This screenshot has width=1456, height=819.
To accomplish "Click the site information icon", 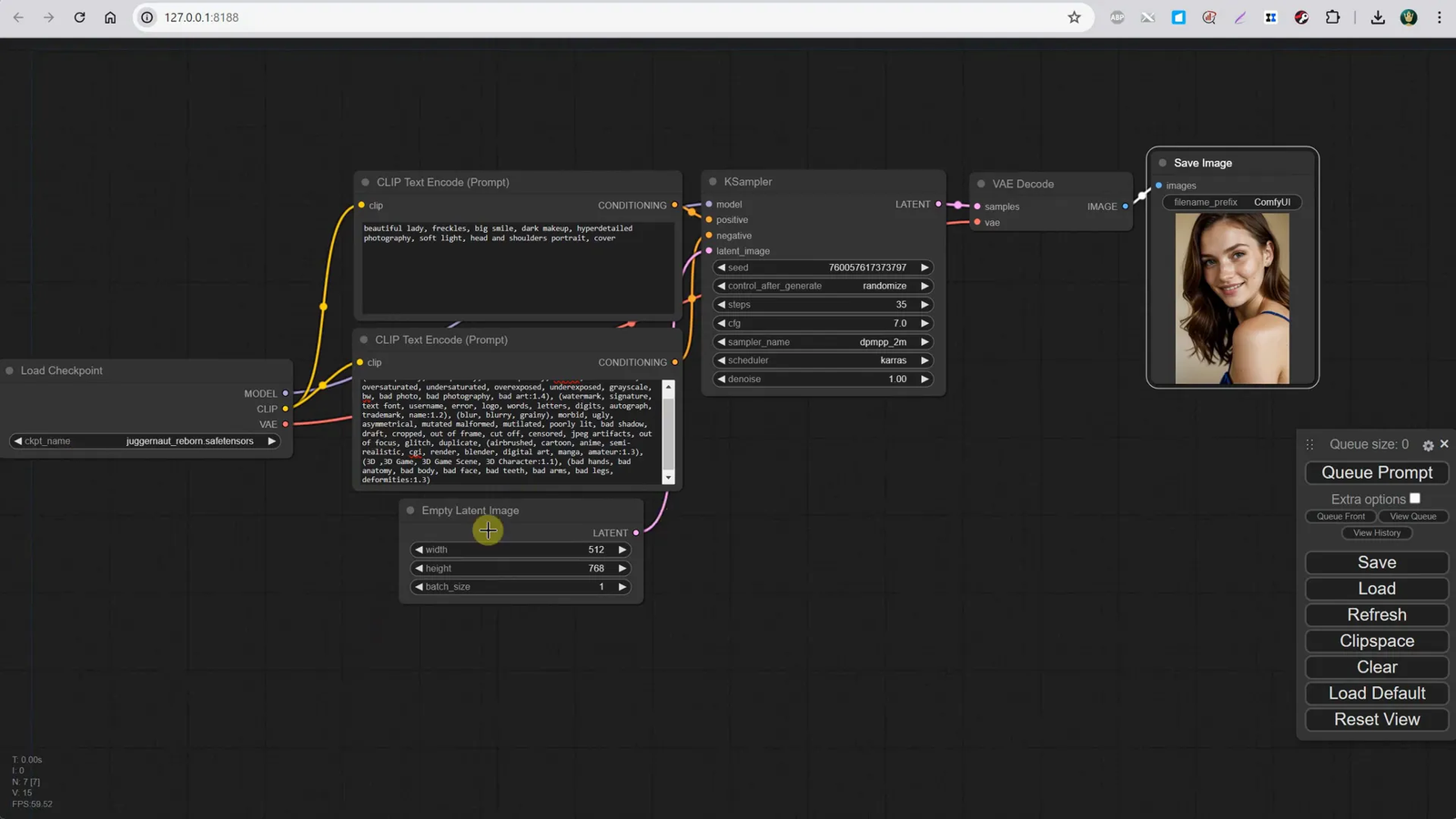I will coord(147,17).
